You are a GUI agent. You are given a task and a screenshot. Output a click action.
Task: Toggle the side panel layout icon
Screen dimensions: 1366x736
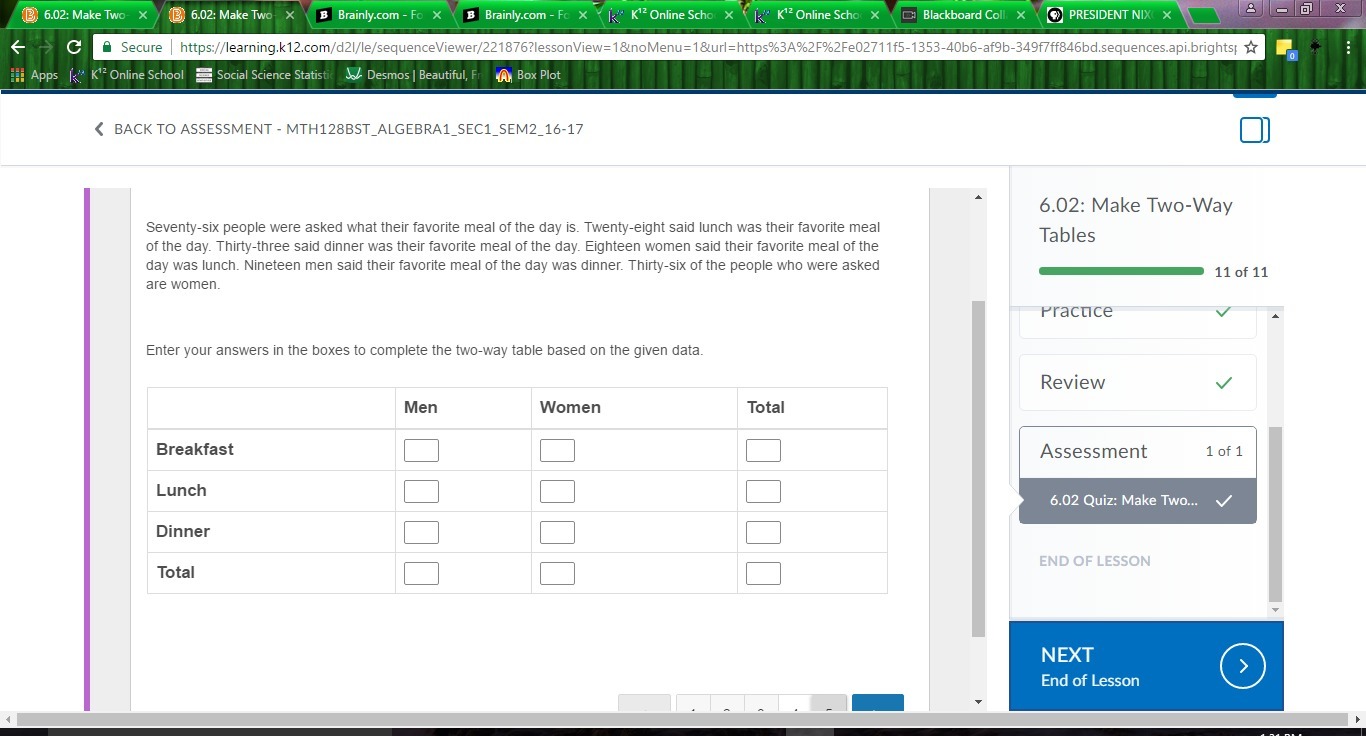click(x=1255, y=130)
